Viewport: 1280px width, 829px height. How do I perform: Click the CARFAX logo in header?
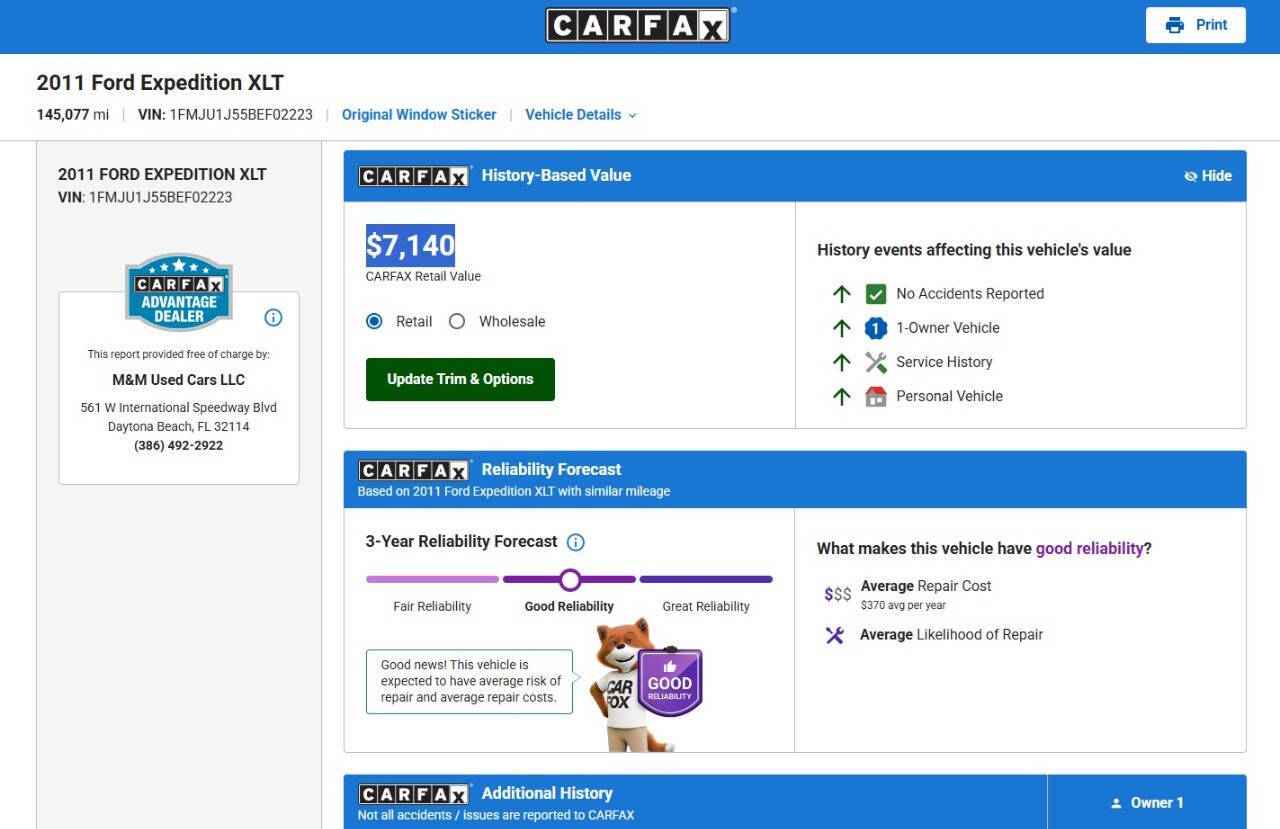click(639, 25)
